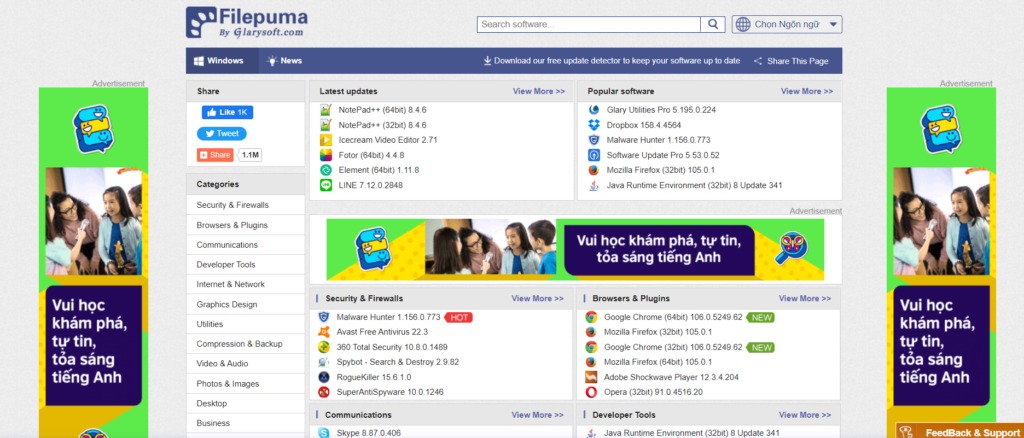1024x438 pixels.
Task: Open the Developer Tools category in sidebar
Action: pos(246,264)
